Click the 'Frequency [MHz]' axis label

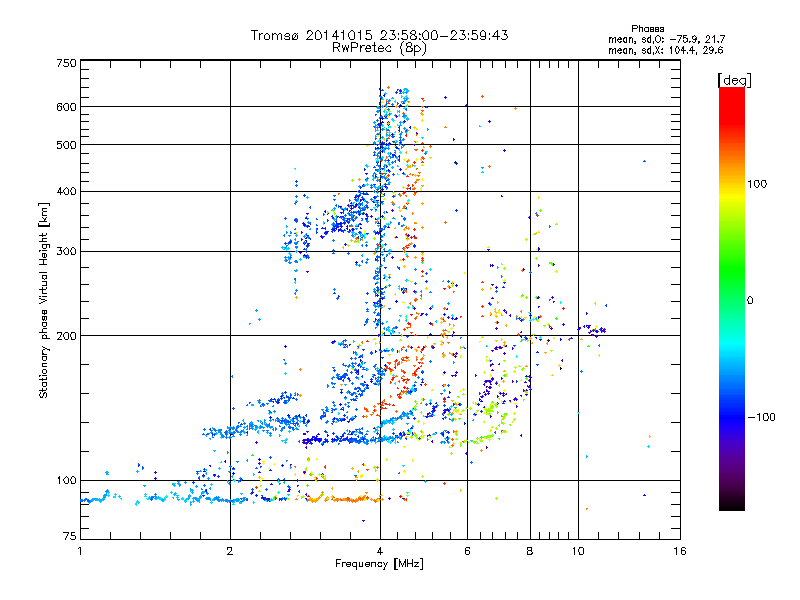point(379,564)
